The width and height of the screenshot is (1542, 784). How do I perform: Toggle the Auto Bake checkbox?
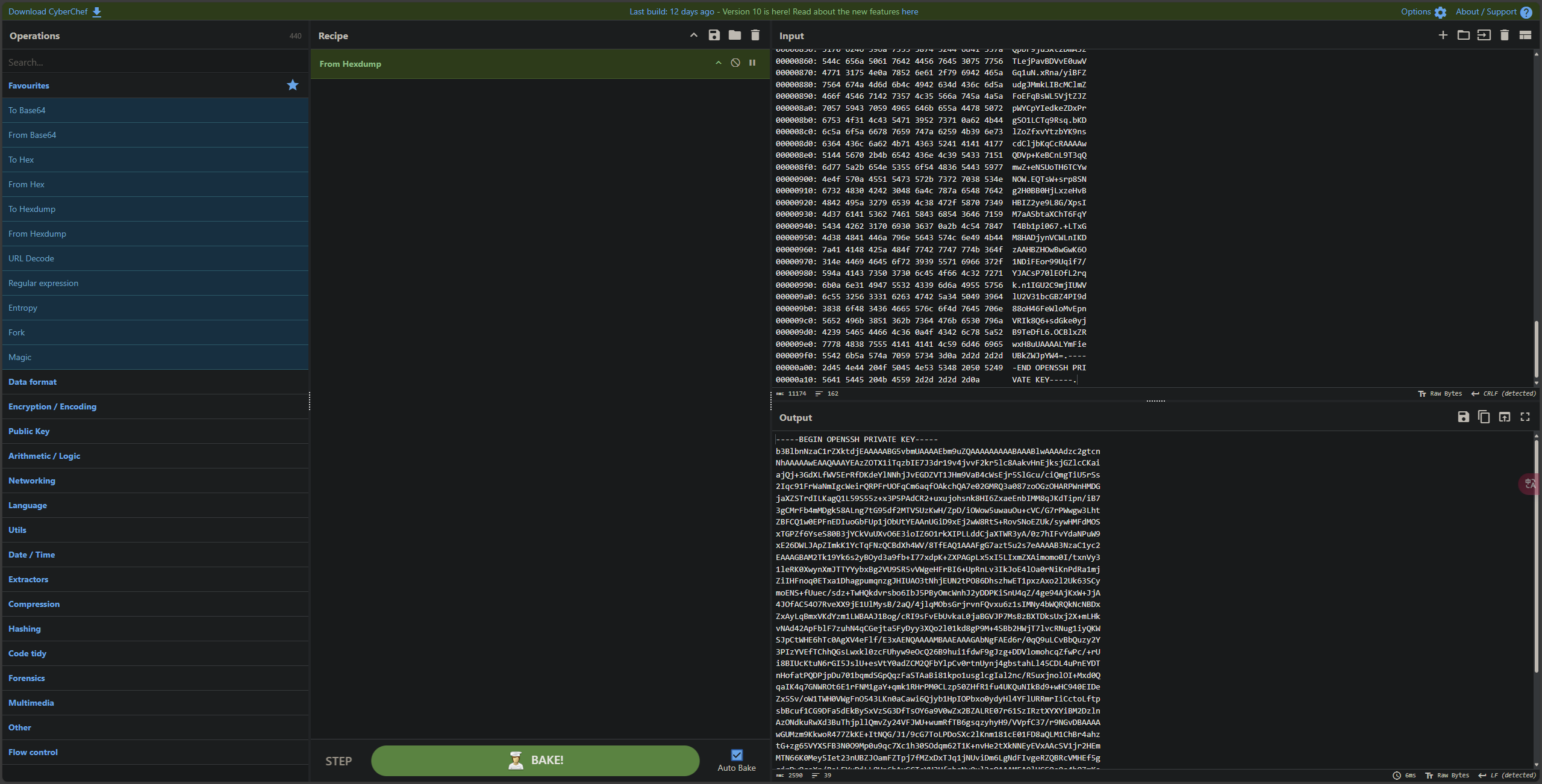click(736, 755)
